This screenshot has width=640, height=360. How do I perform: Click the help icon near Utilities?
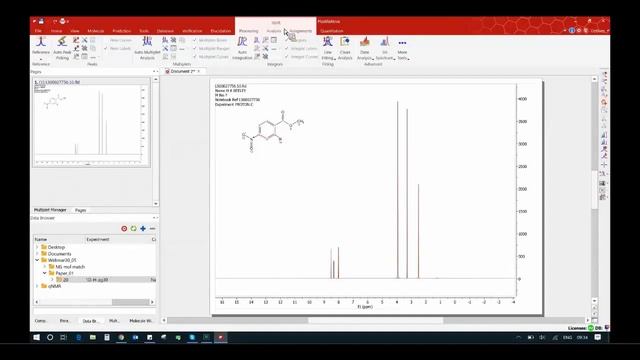pos(572,31)
